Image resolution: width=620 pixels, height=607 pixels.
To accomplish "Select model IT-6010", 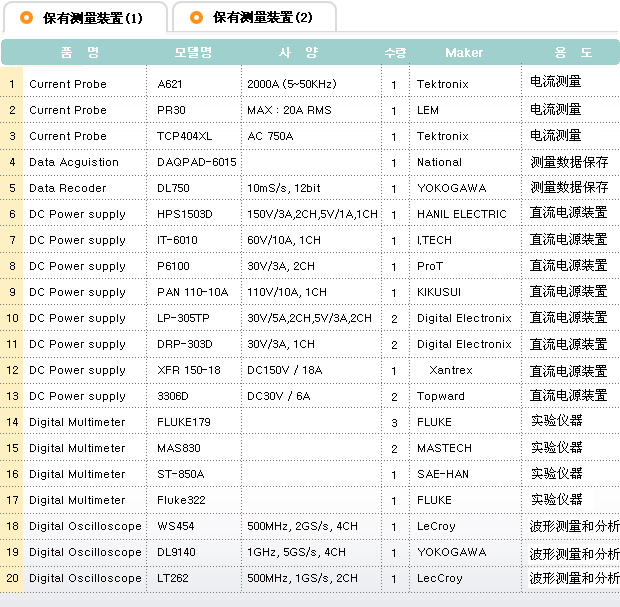I will (x=177, y=240).
